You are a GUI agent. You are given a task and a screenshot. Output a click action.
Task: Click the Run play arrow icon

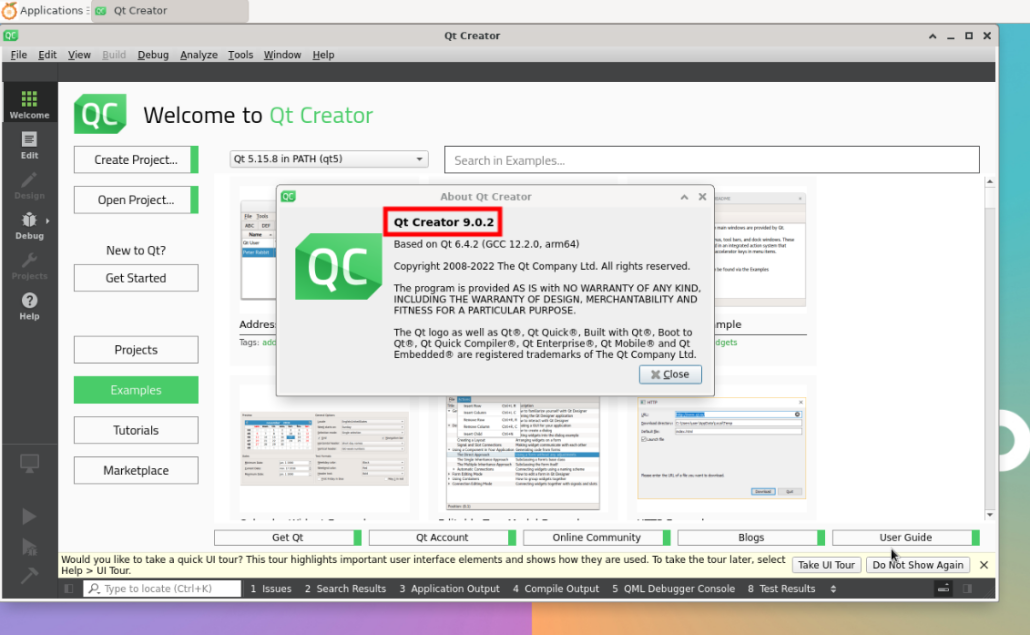29,516
